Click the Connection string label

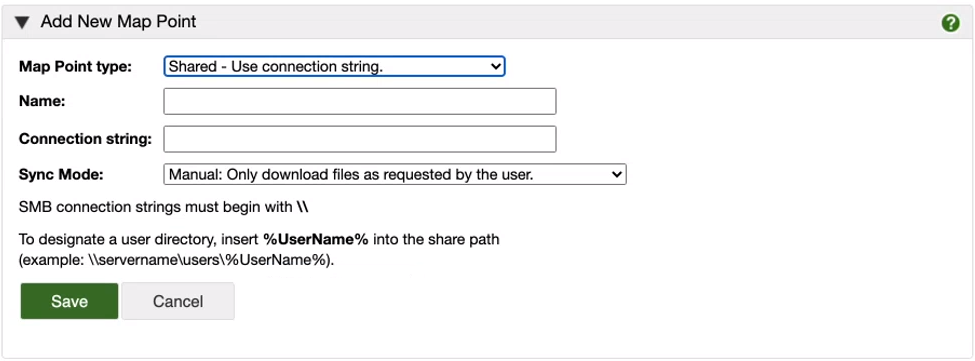(x=85, y=139)
